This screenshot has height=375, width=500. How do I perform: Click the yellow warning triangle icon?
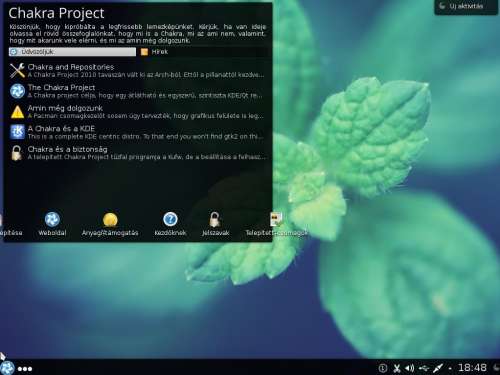pyautogui.click(x=17, y=112)
